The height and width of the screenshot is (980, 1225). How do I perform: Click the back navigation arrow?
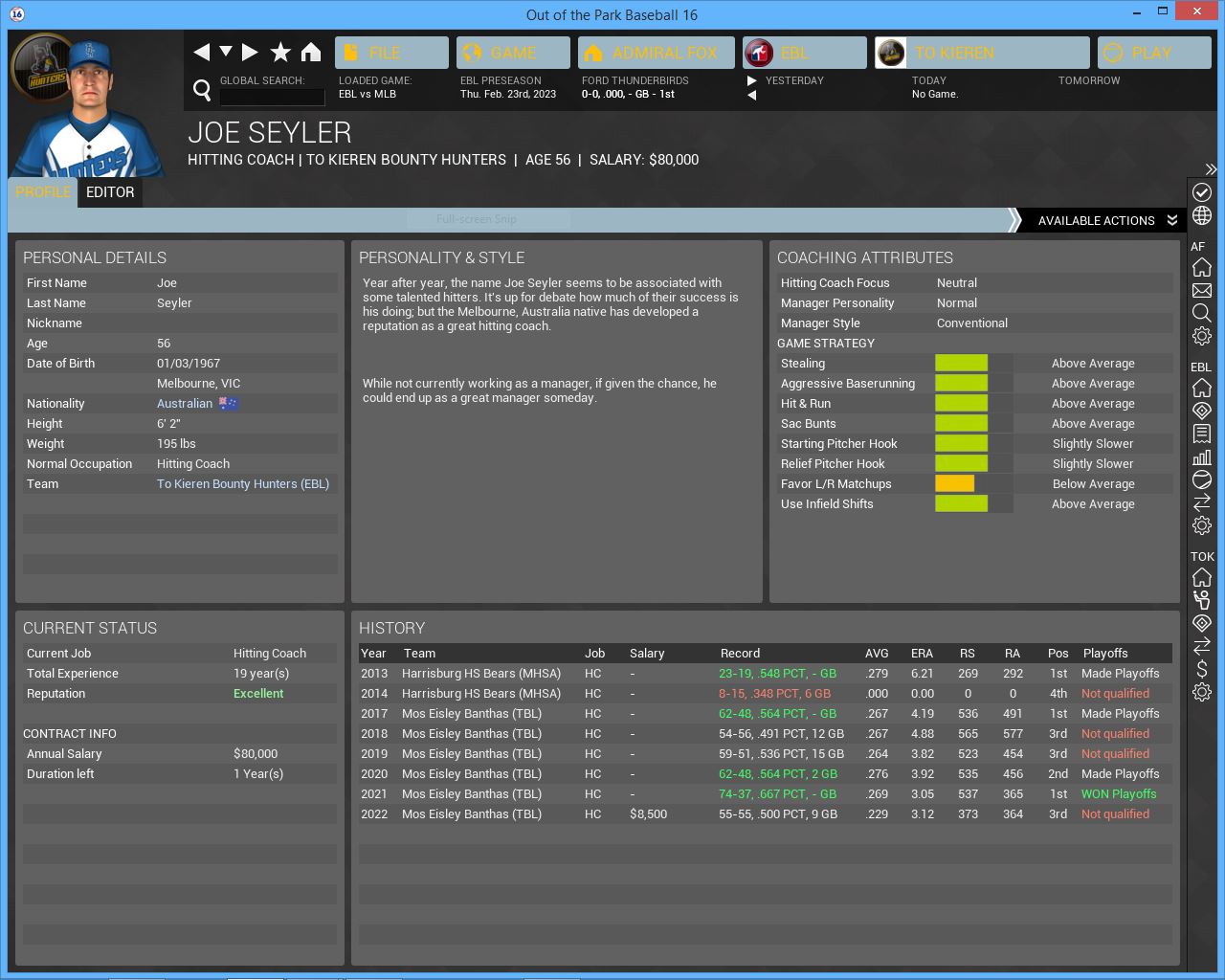pyautogui.click(x=201, y=53)
